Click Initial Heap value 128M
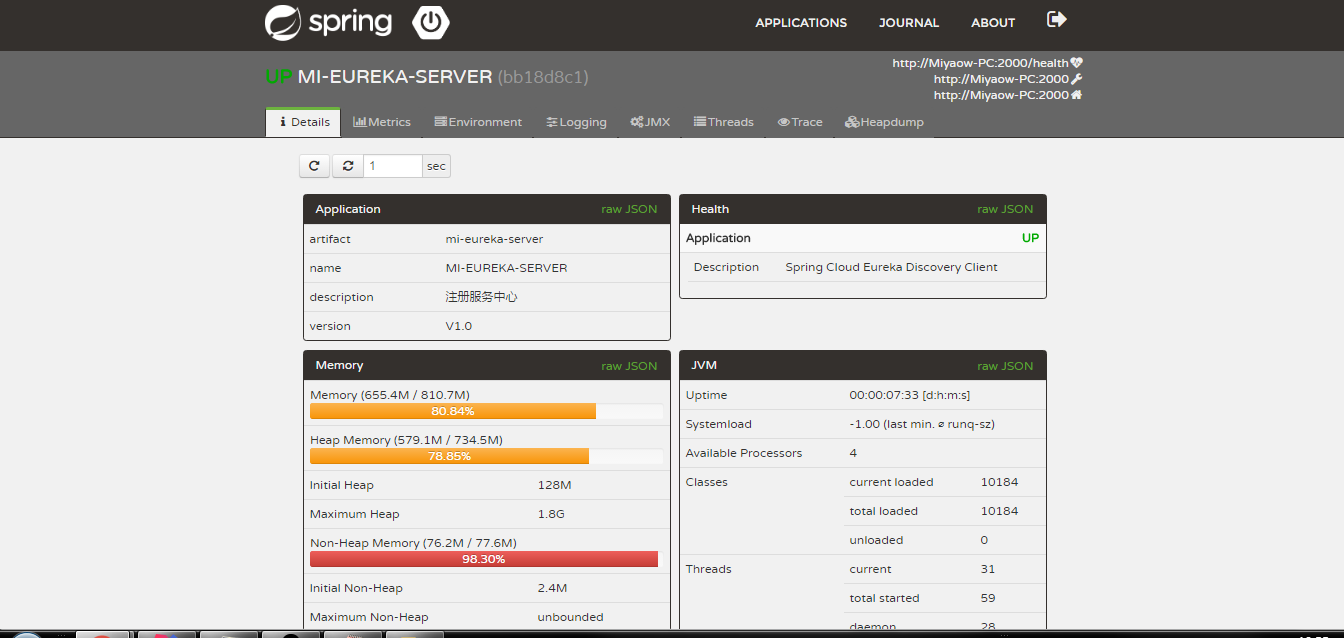 554,485
